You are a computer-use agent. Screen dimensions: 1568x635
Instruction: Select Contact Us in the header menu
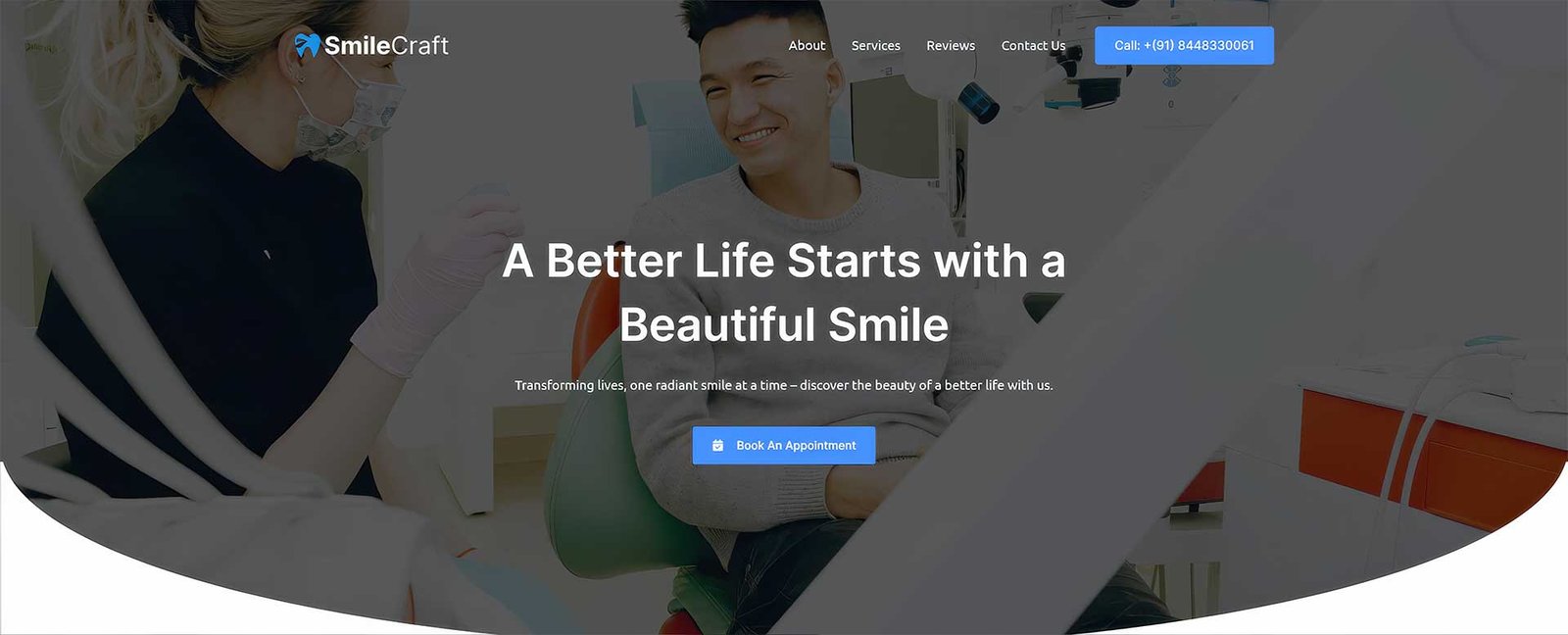pyautogui.click(x=1033, y=45)
